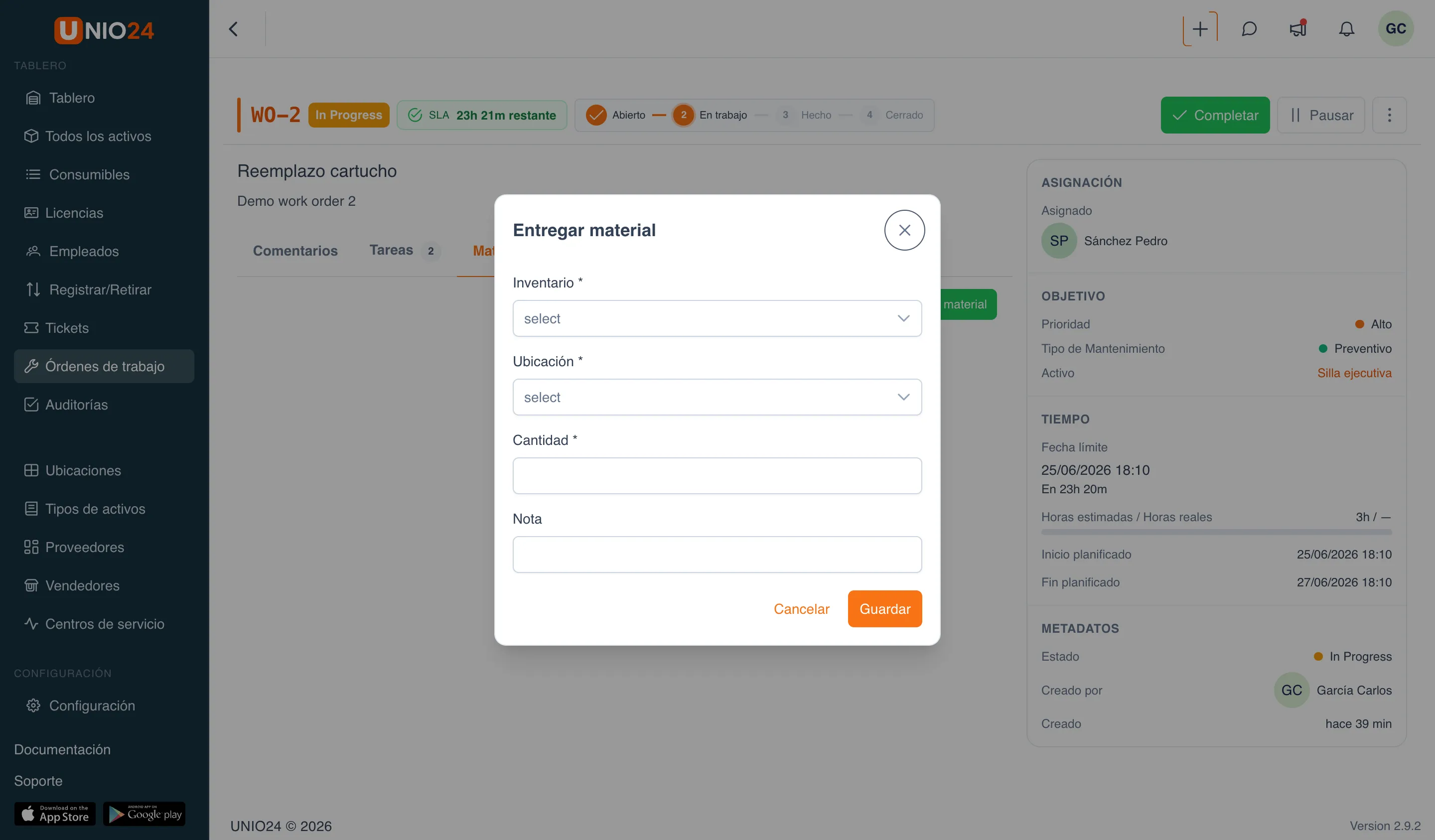1435x840 pixels.
Task: Open the chat bubble messages icon
Action: tap(1249, 29)
